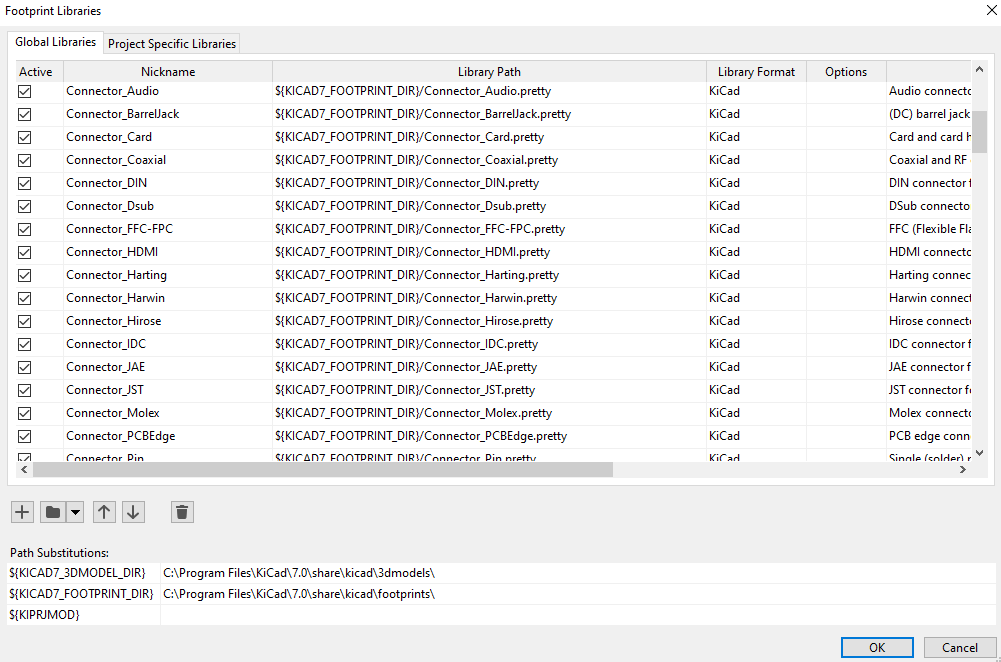The height and width of the screenshot is (662, 1001).
Task: Toggle Active checkbox for Connector_BarrelJack
Action: 24,114
